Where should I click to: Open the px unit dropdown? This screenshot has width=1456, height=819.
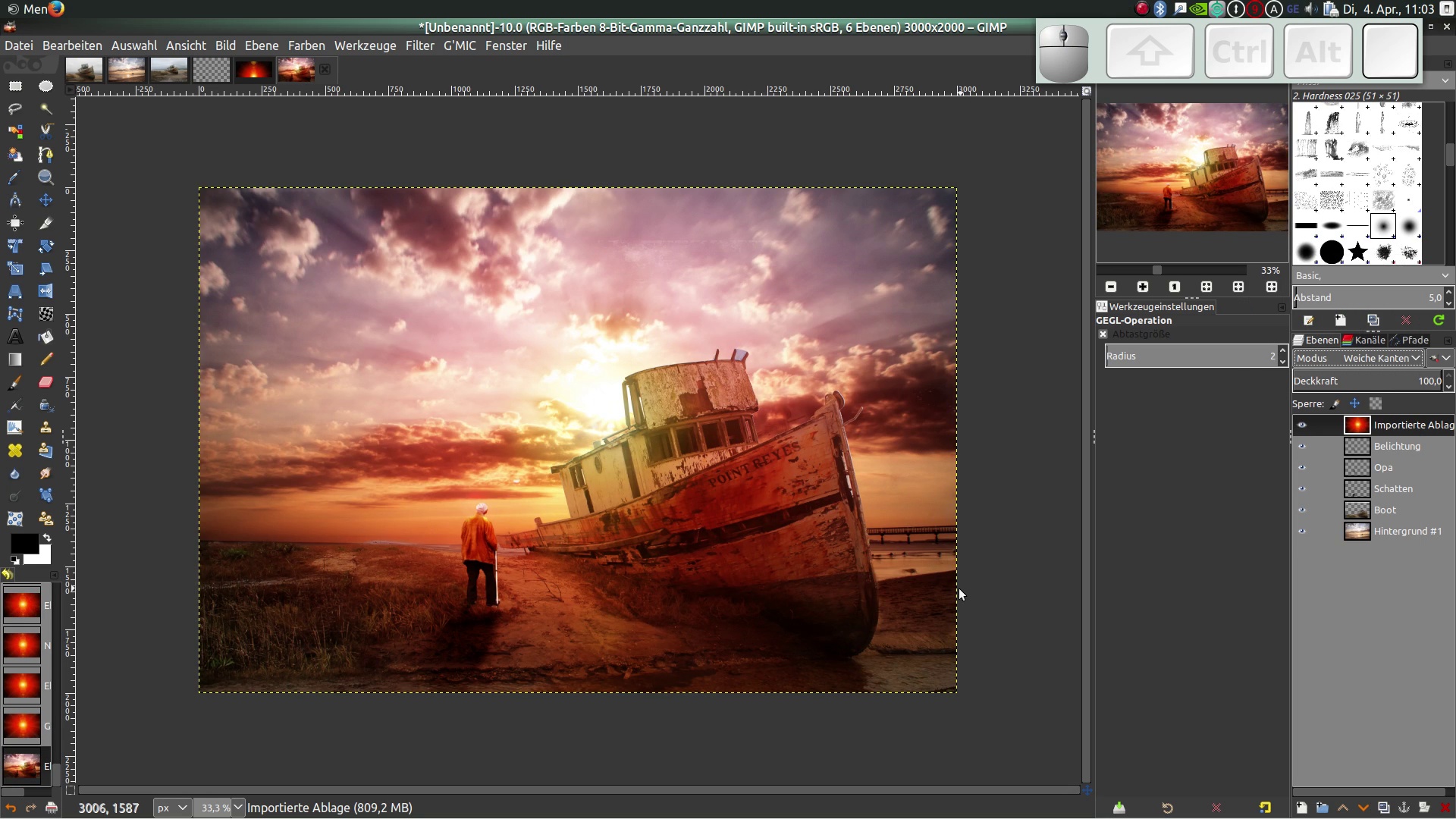tap(171, 808)
